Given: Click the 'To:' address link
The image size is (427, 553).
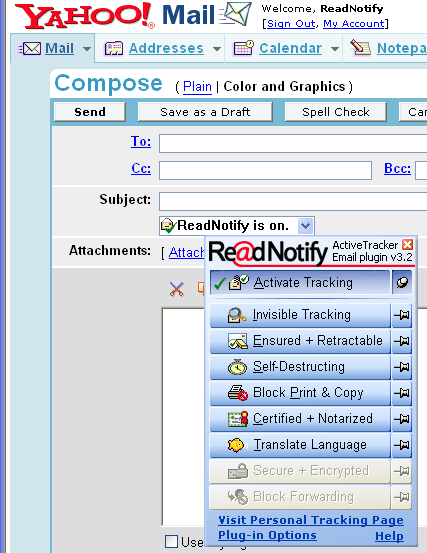Looking at the screenshot, I should (141, 141).
